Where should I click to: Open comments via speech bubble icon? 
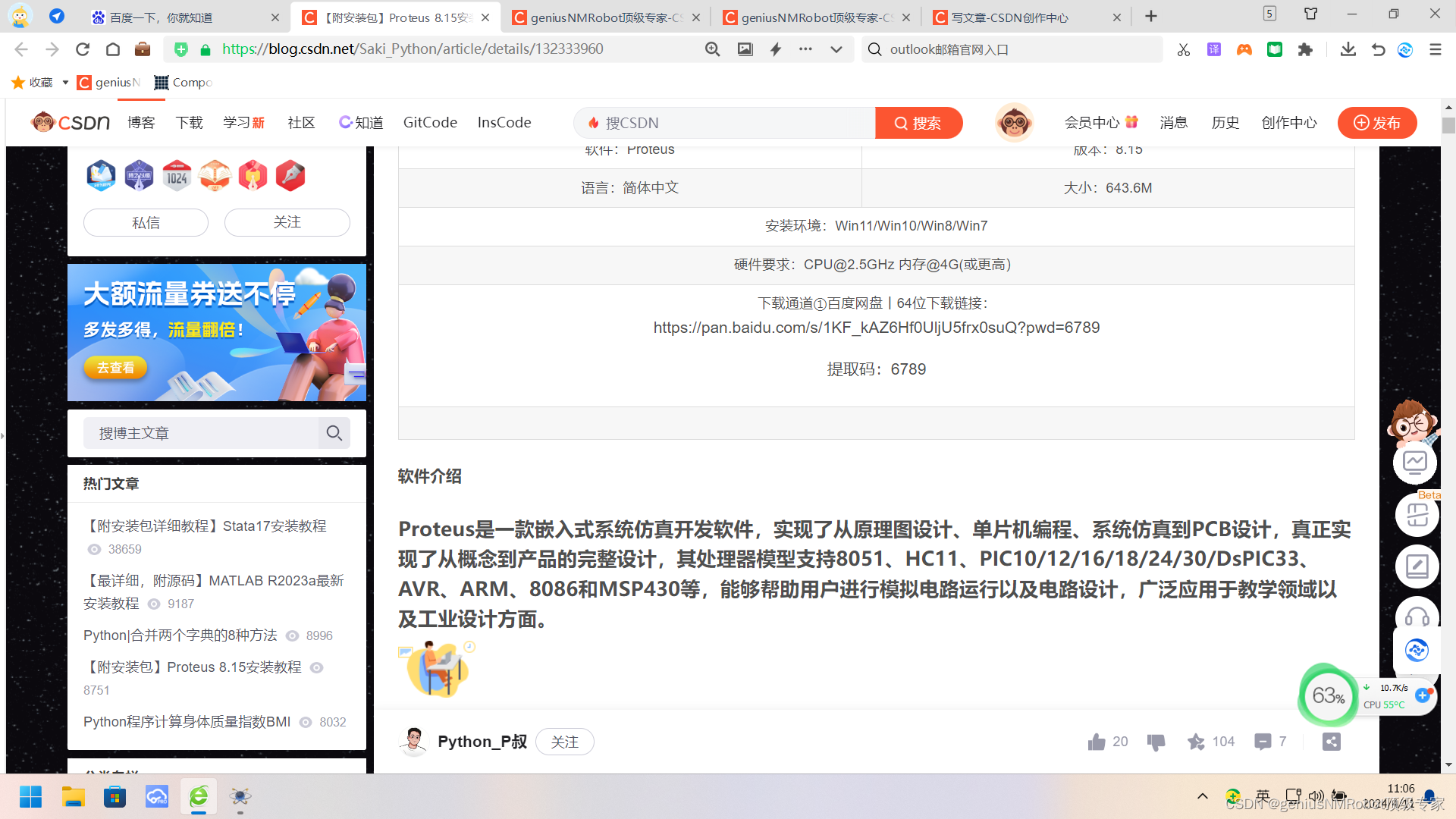click(1263, 742)
